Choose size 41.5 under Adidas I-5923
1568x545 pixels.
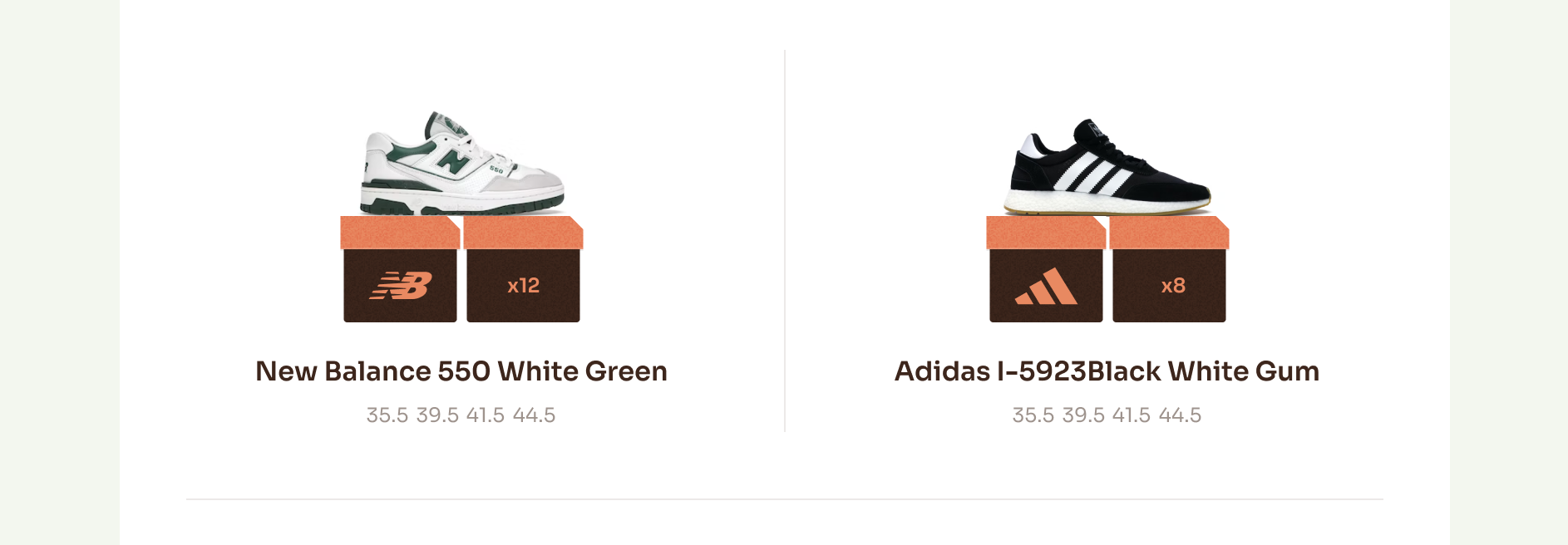pyautogui.click(x=1132, y=415)
